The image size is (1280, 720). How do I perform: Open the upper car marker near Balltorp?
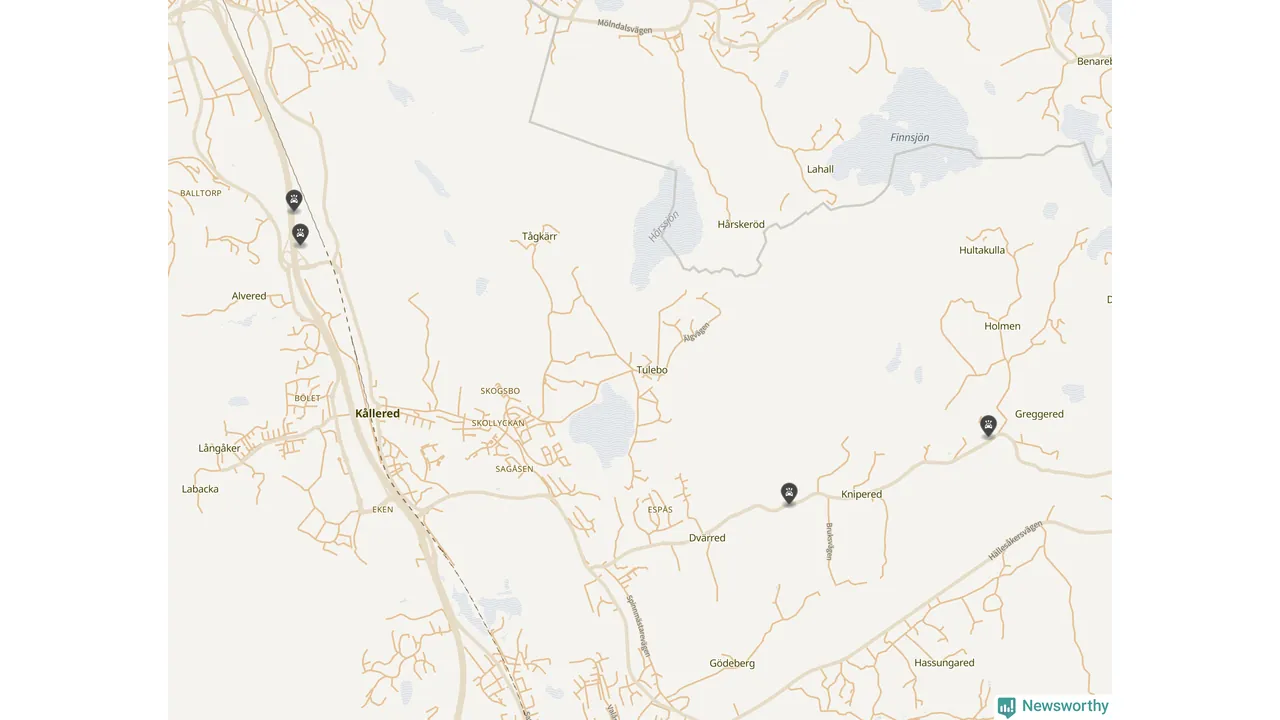[x=294, y=200]
